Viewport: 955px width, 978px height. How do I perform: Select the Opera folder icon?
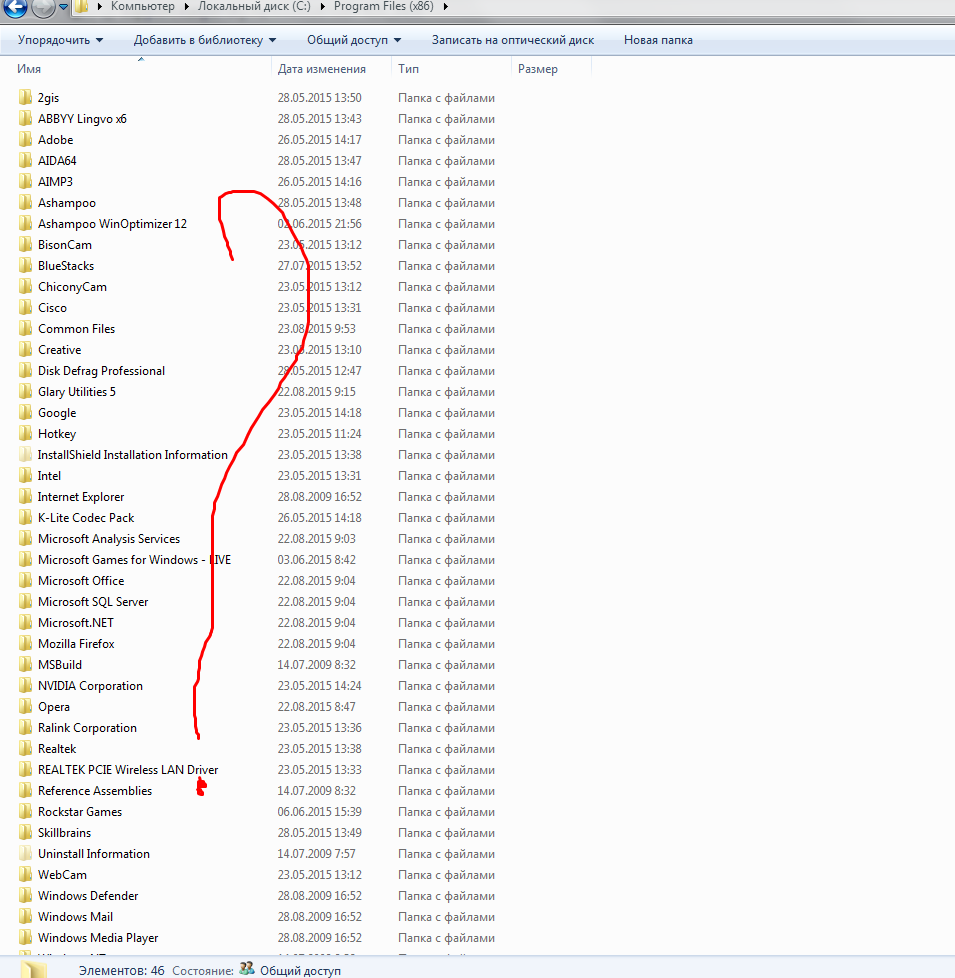coord(25,707)
